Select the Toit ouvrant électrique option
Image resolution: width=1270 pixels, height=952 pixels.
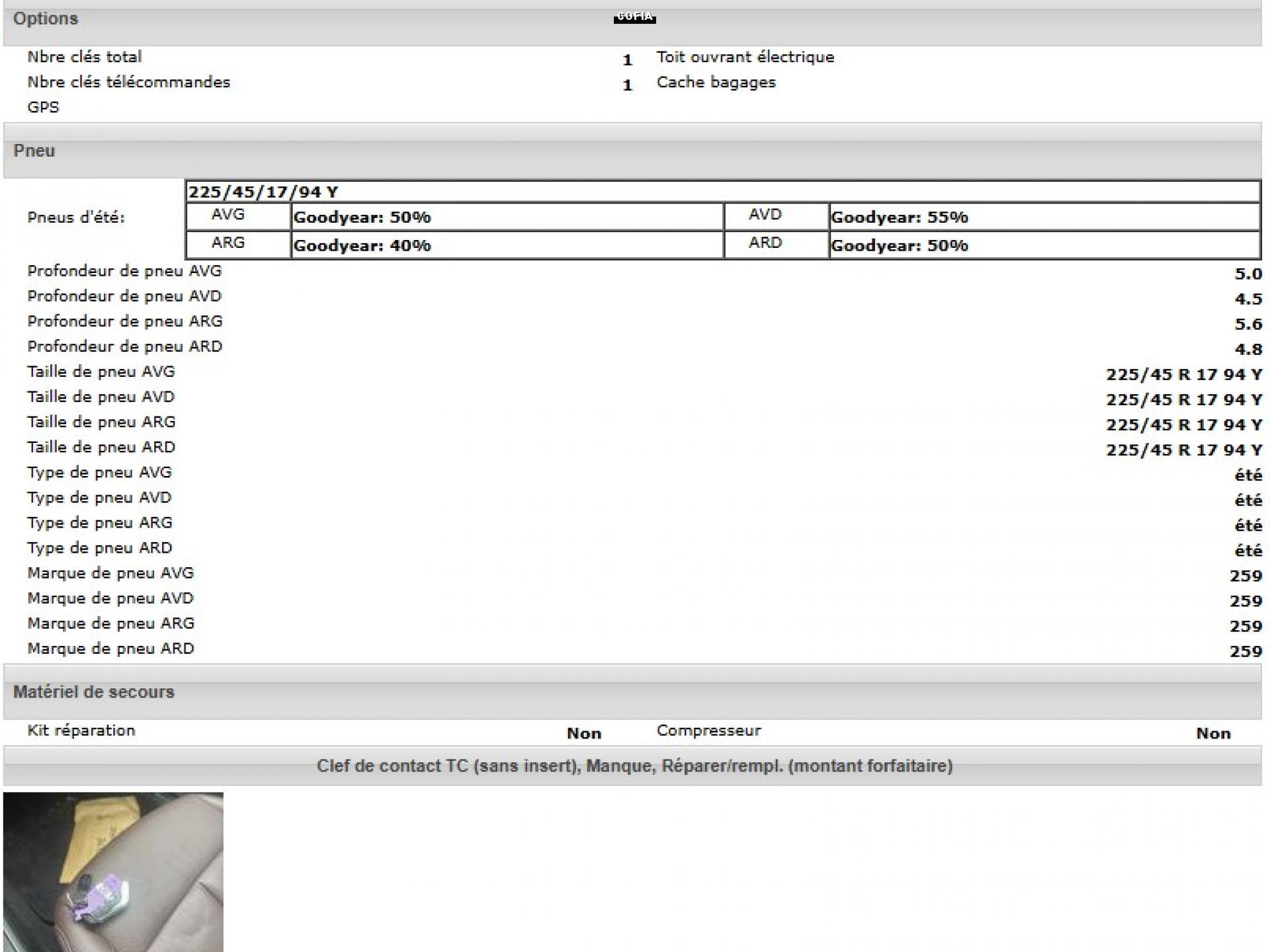tap(745, 58)
